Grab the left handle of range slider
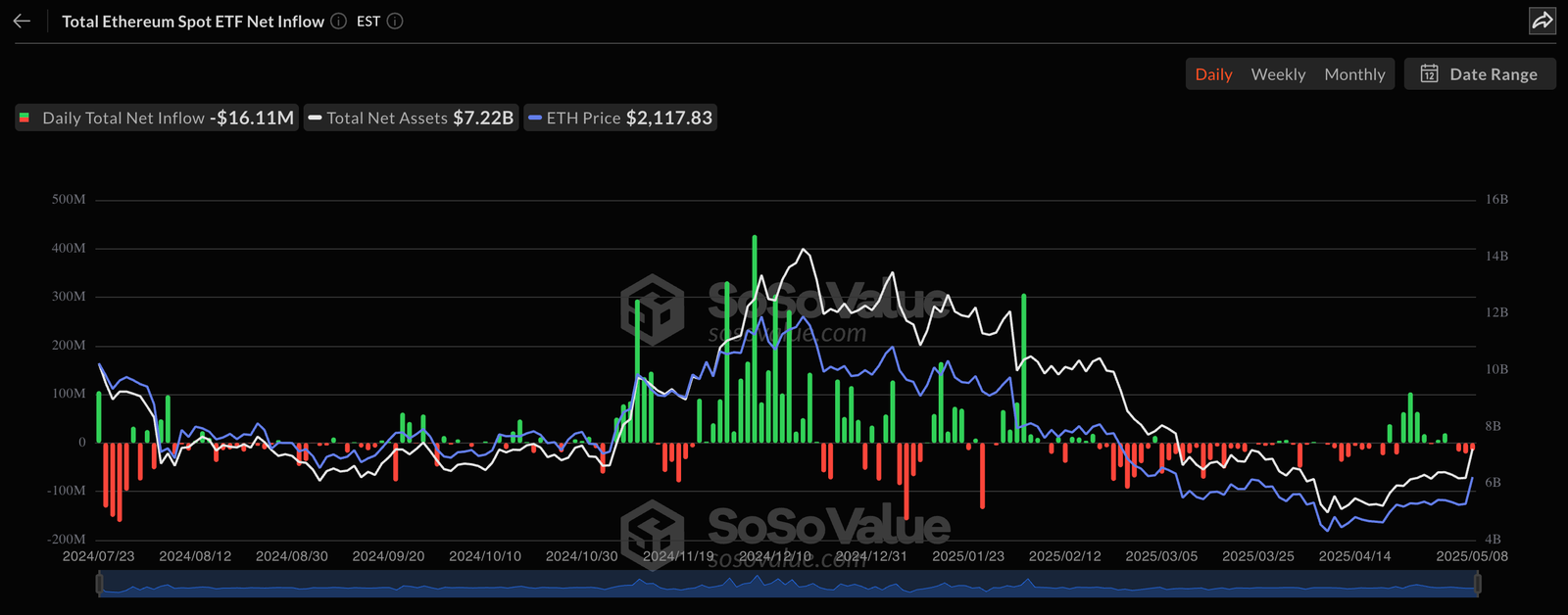 99,585
